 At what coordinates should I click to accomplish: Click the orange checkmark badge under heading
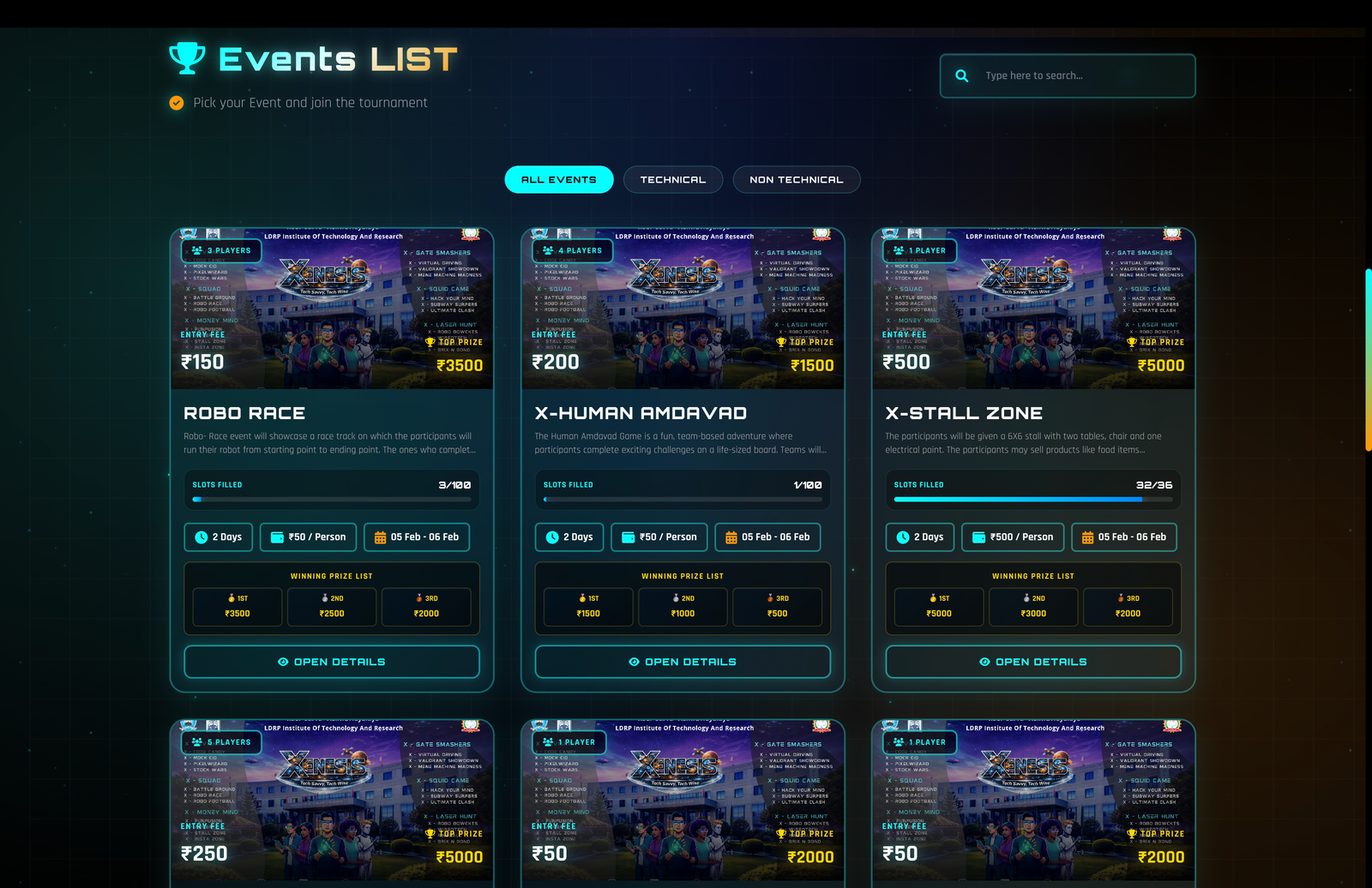pos(177,103)
